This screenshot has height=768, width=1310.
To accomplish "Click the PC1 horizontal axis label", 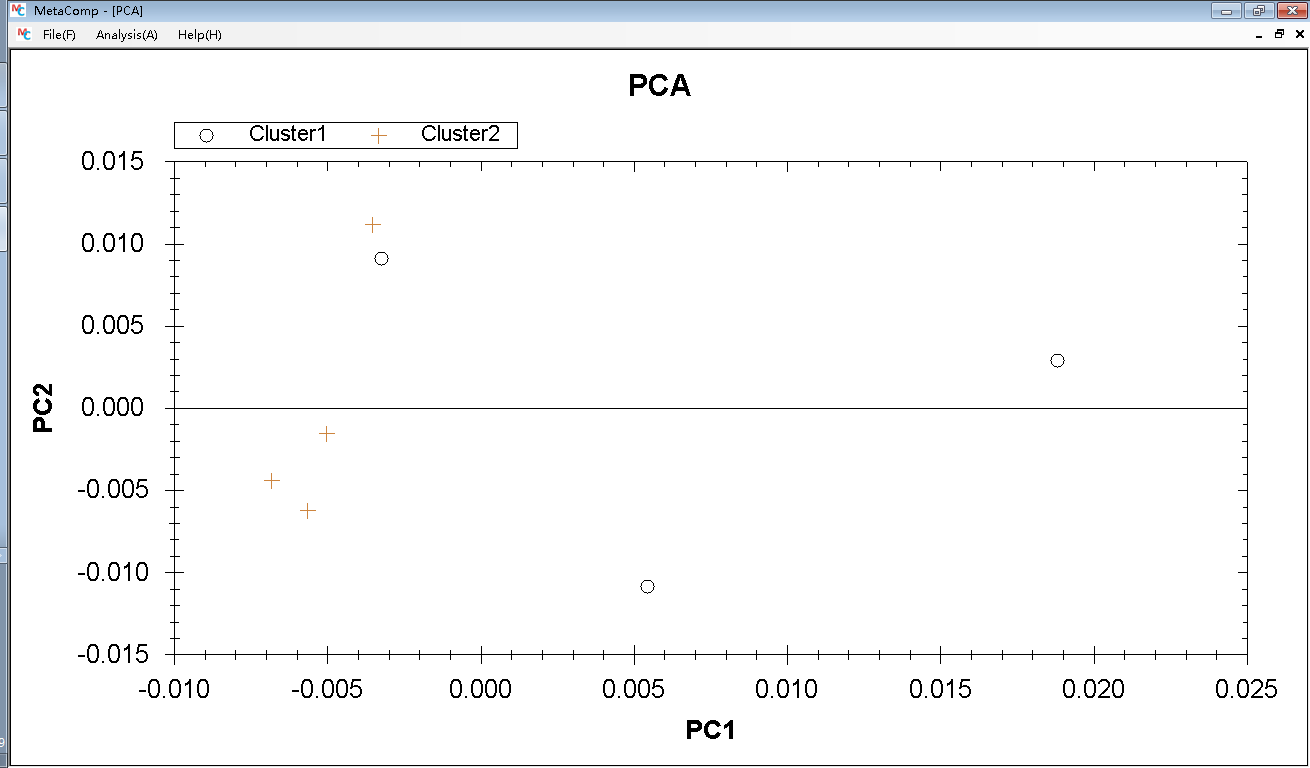I will click(710, 730).
